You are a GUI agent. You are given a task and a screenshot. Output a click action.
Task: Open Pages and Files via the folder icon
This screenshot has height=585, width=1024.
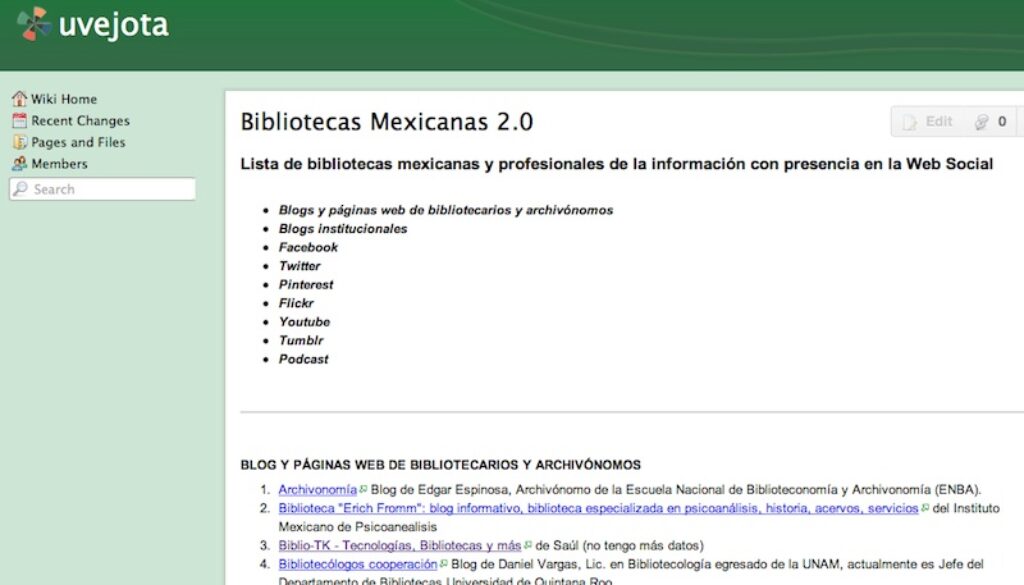(x=18, y=142)
